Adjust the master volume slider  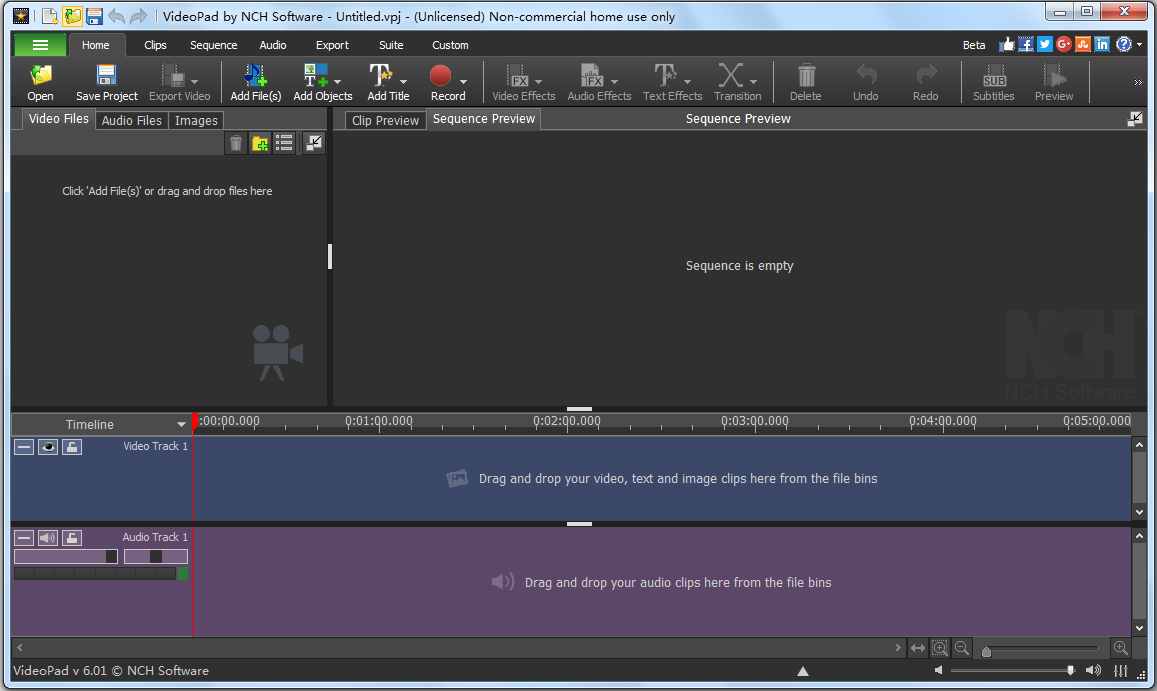point(1070,670)
